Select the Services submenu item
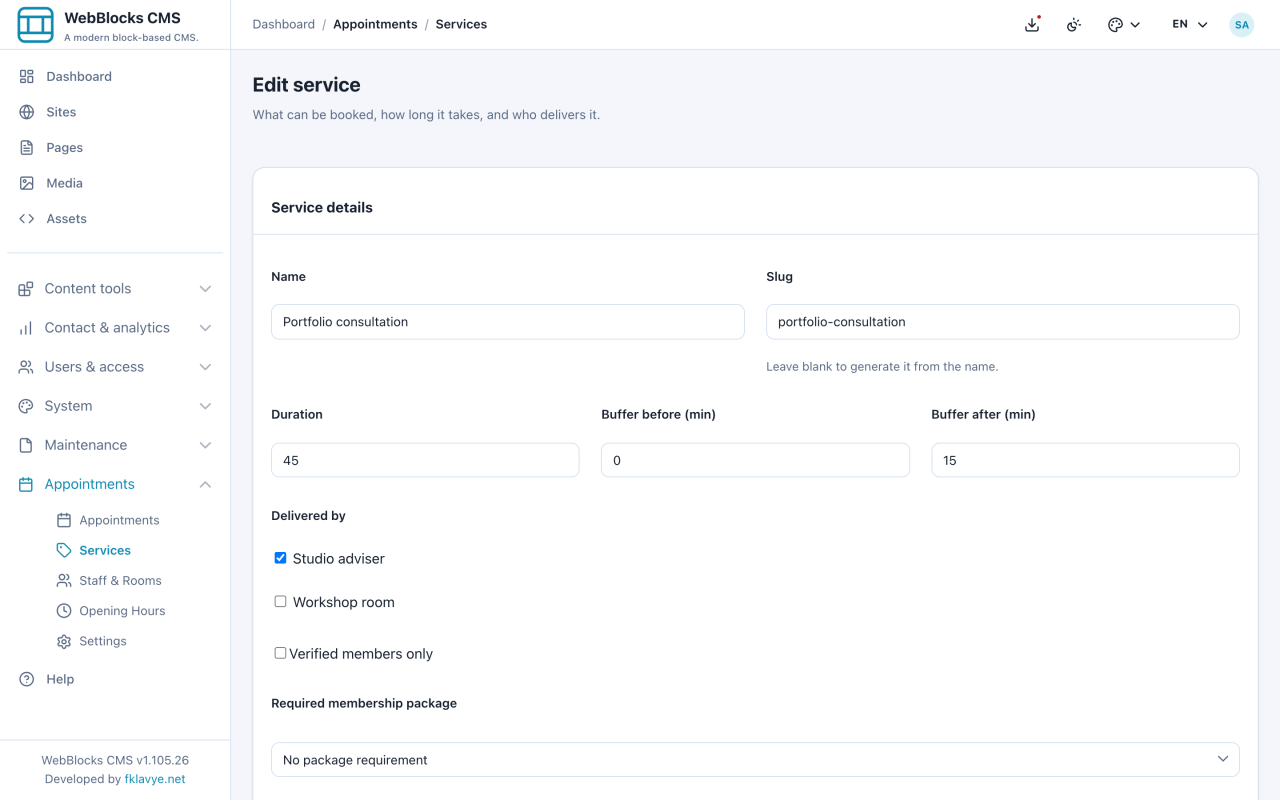 [104, 550]
